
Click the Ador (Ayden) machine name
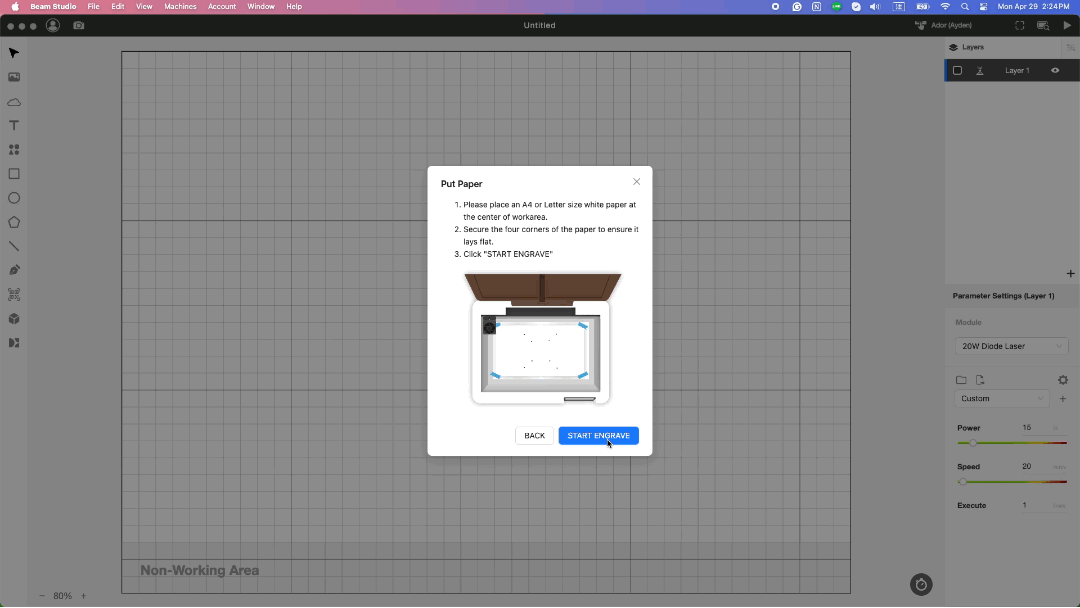click(x=951, y=25)
